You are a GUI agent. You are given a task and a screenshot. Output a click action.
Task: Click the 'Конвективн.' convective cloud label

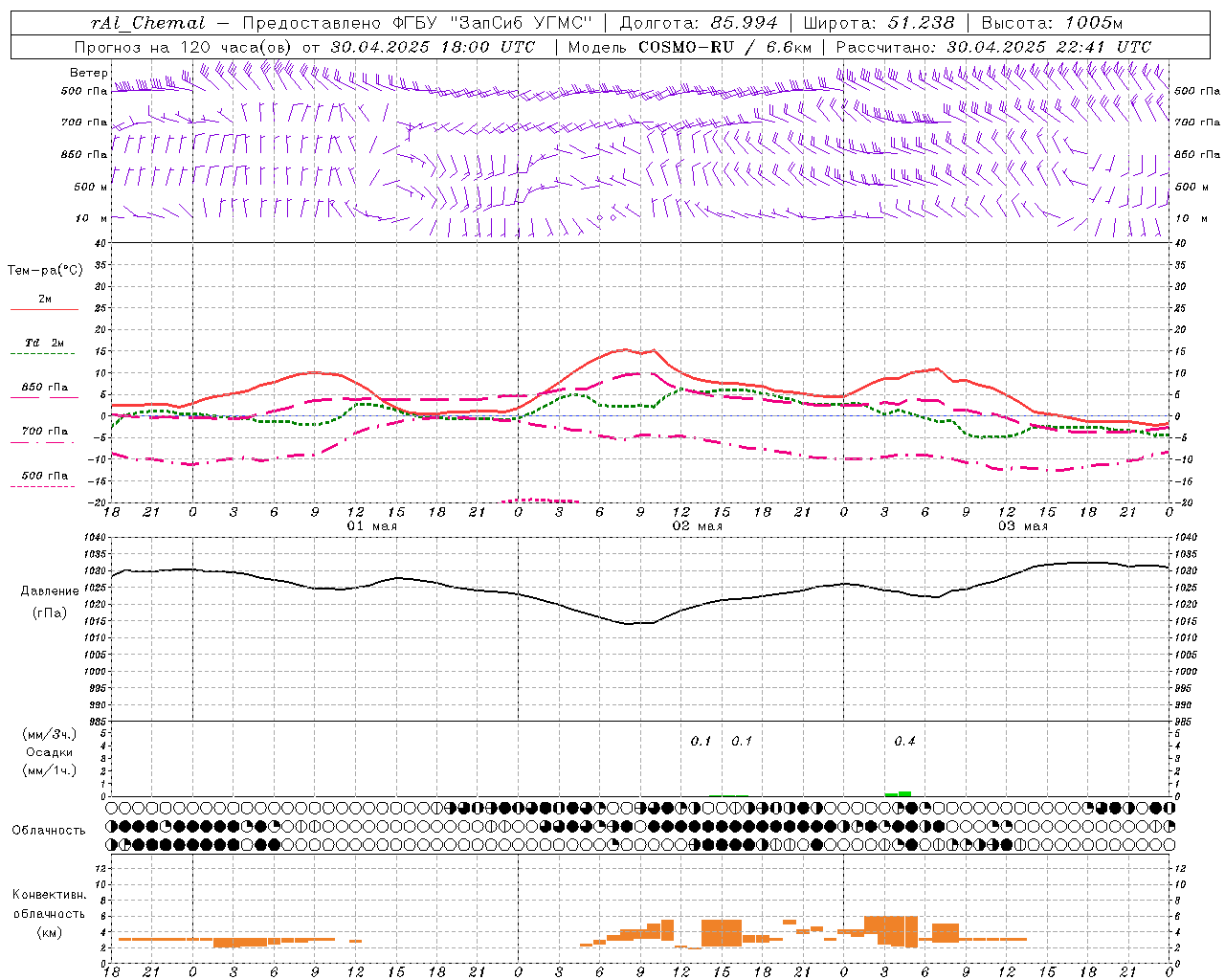(49, 895)
